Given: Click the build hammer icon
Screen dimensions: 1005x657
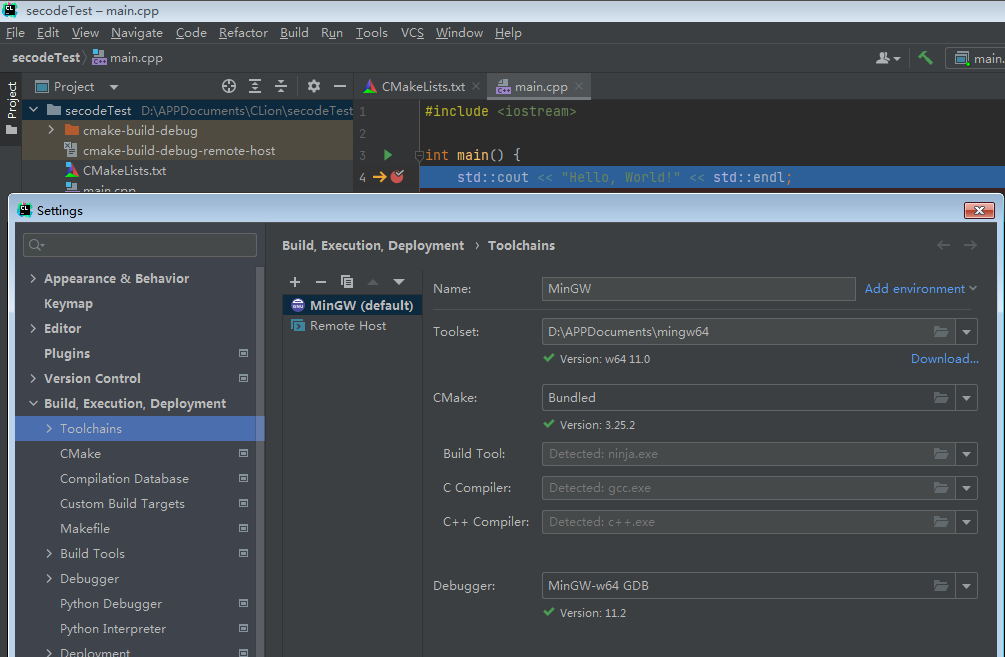Looking at the screenshot, I should pos(925,58).
